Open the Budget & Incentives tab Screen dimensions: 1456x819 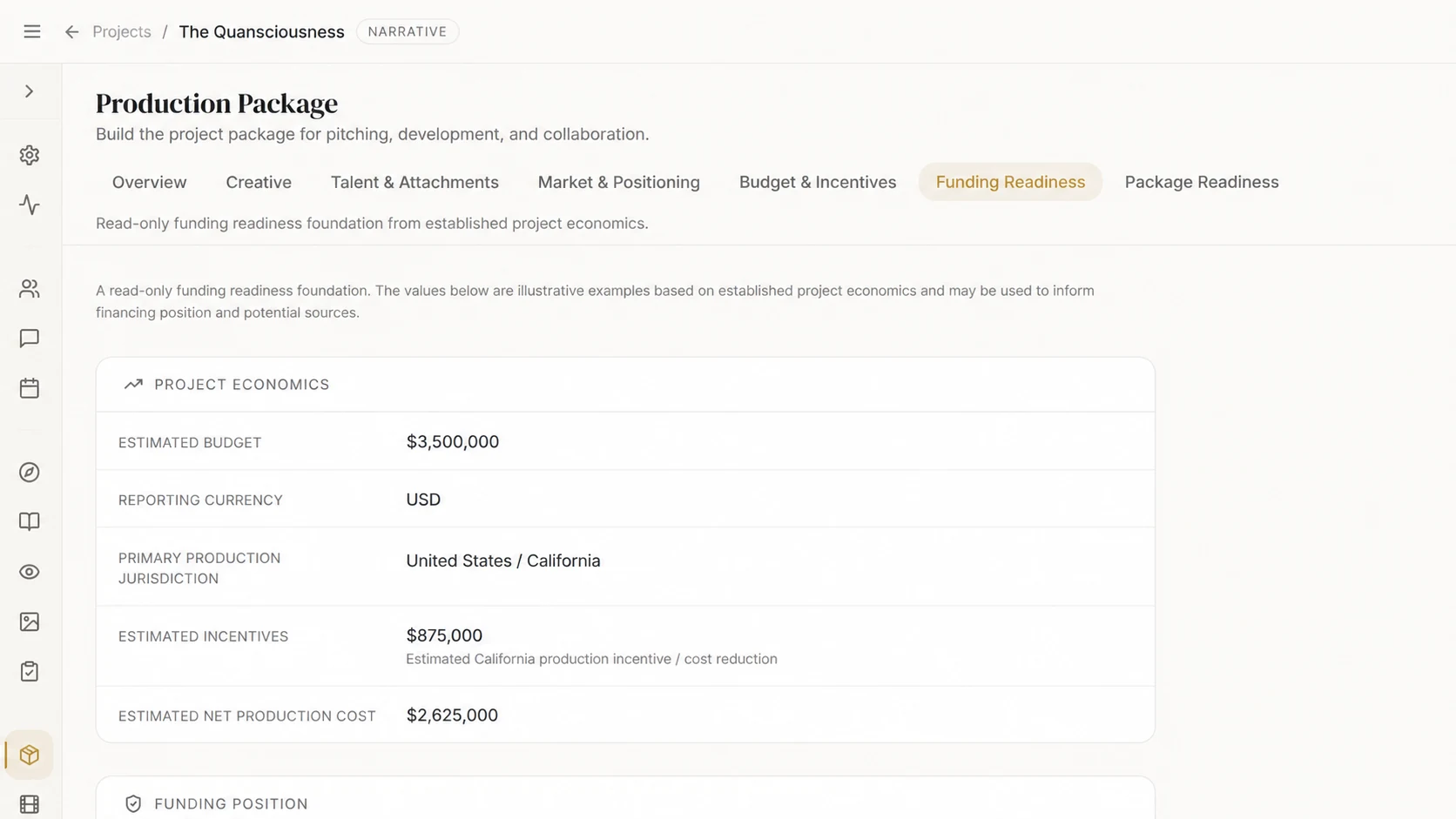click(818, 182)
